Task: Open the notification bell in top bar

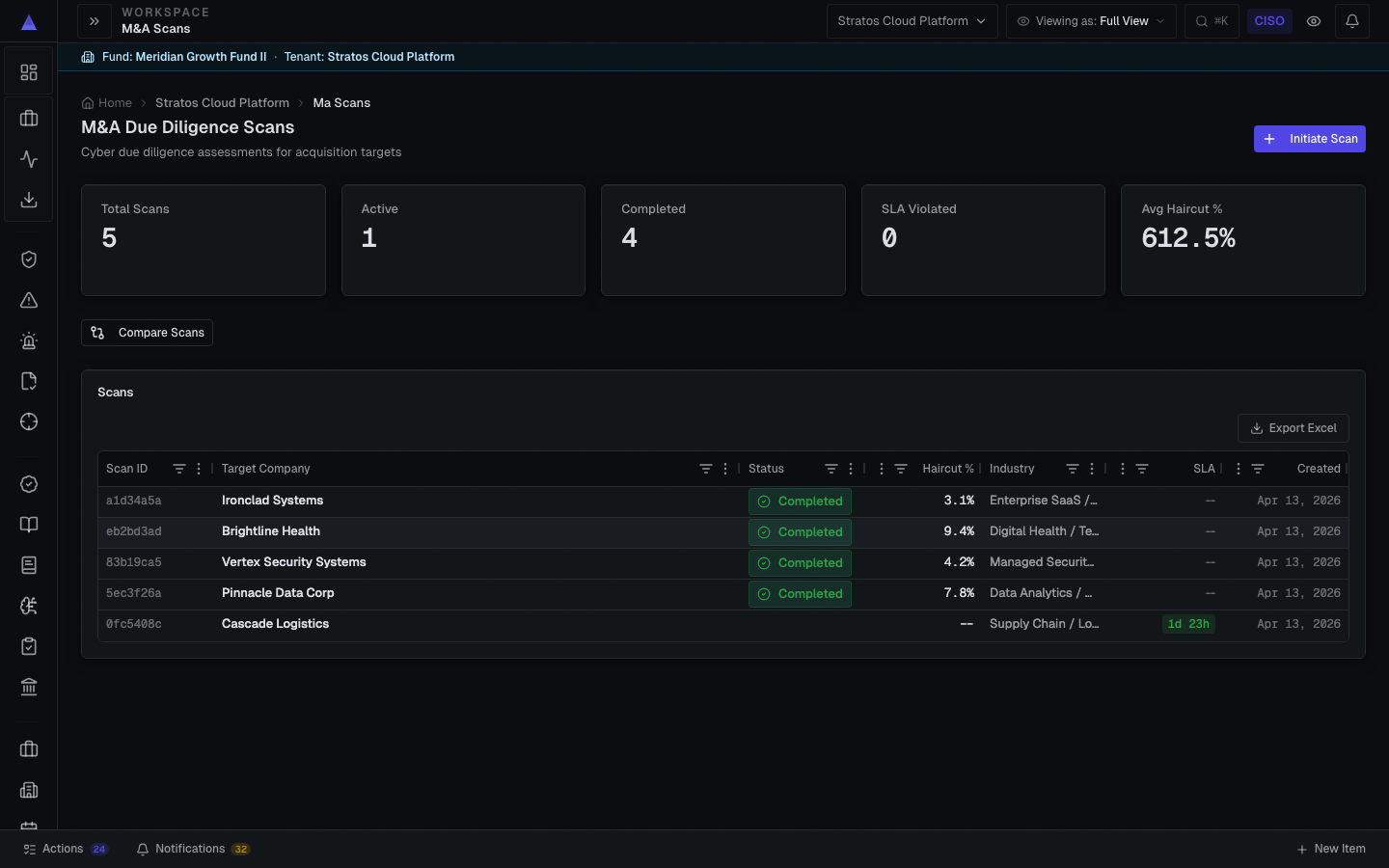Action: 1352,21
